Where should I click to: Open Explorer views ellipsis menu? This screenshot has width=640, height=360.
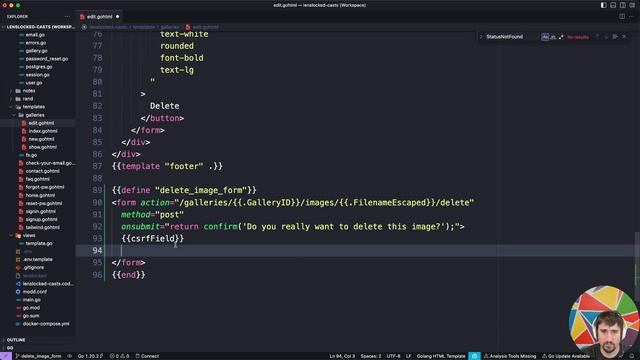tap(67, 17)
